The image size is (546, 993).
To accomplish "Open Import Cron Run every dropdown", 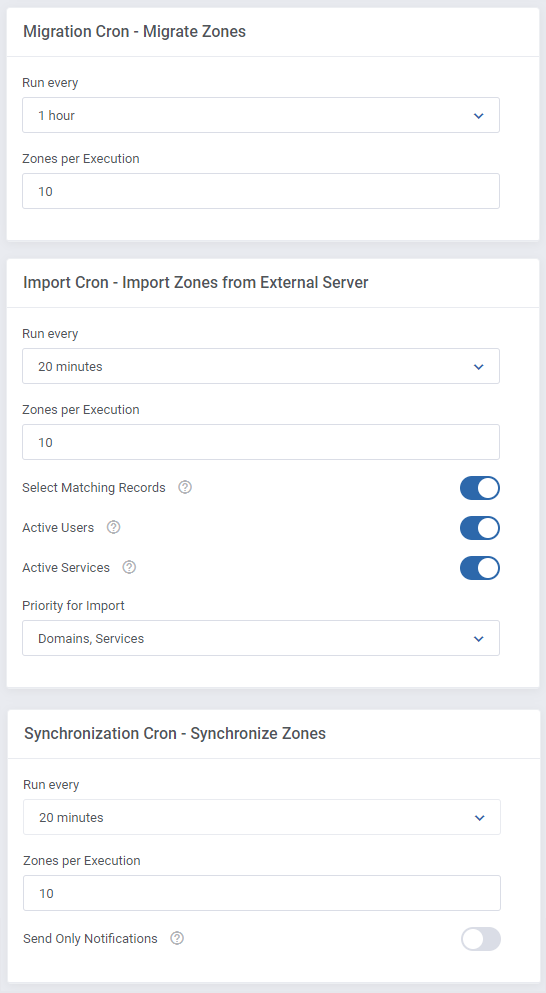I will pos(261,366).
